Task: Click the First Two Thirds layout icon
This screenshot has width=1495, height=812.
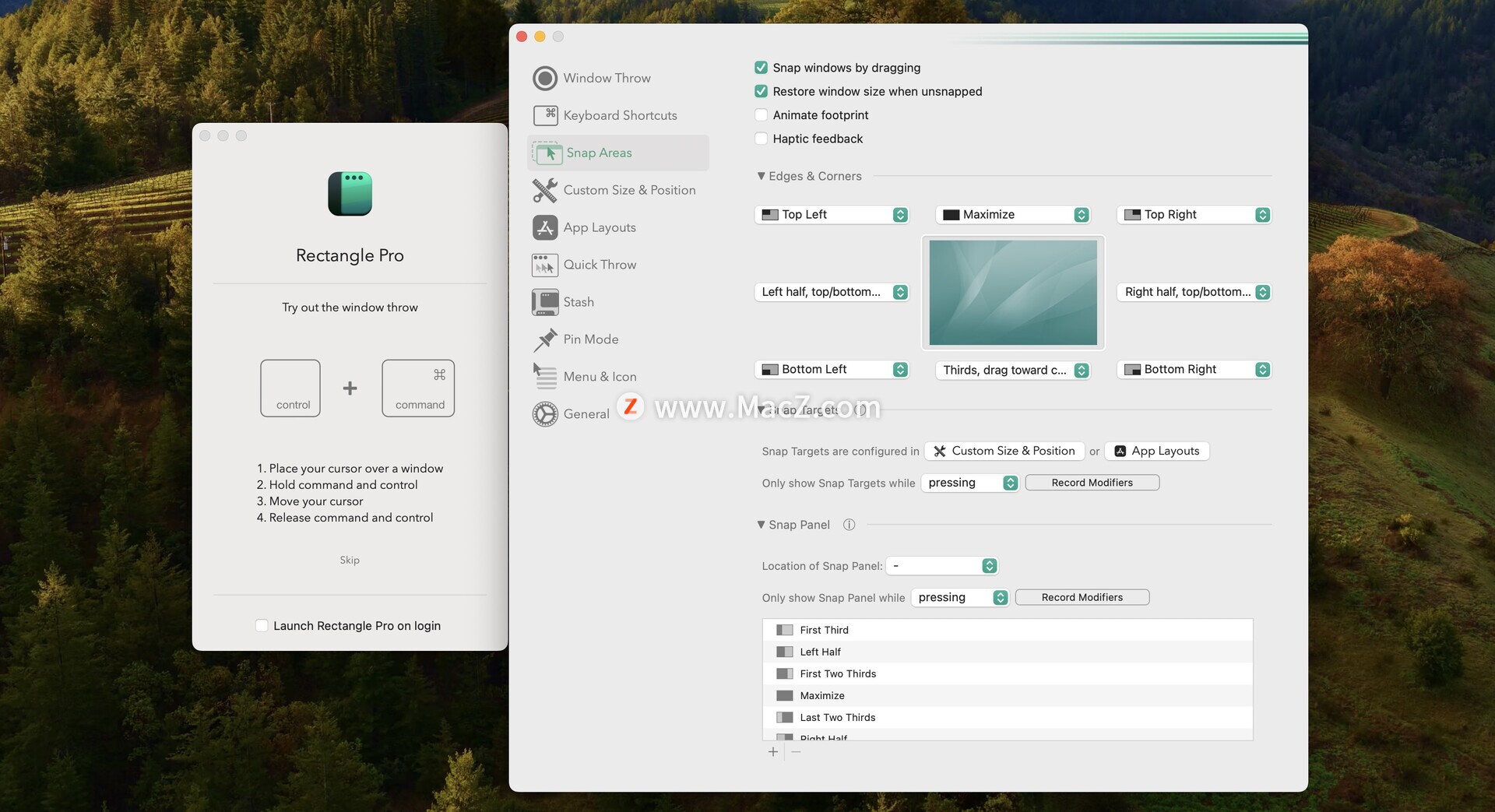Action: point(784,673)
